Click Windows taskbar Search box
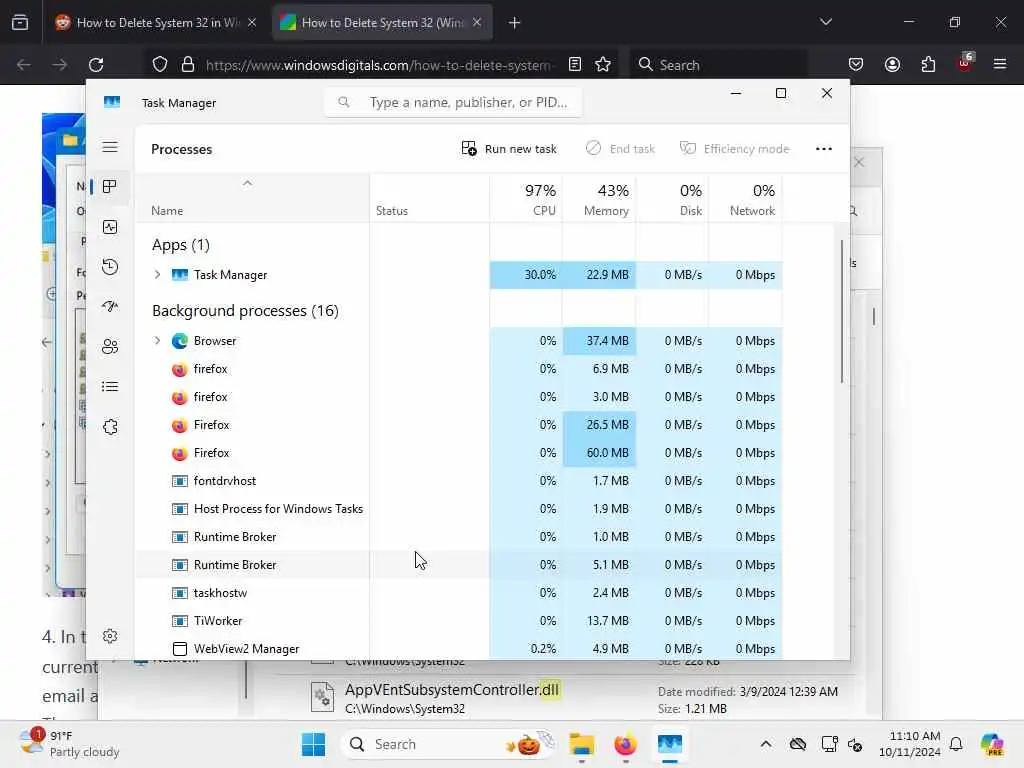1024x768 pixels. [x=449, y=744]
